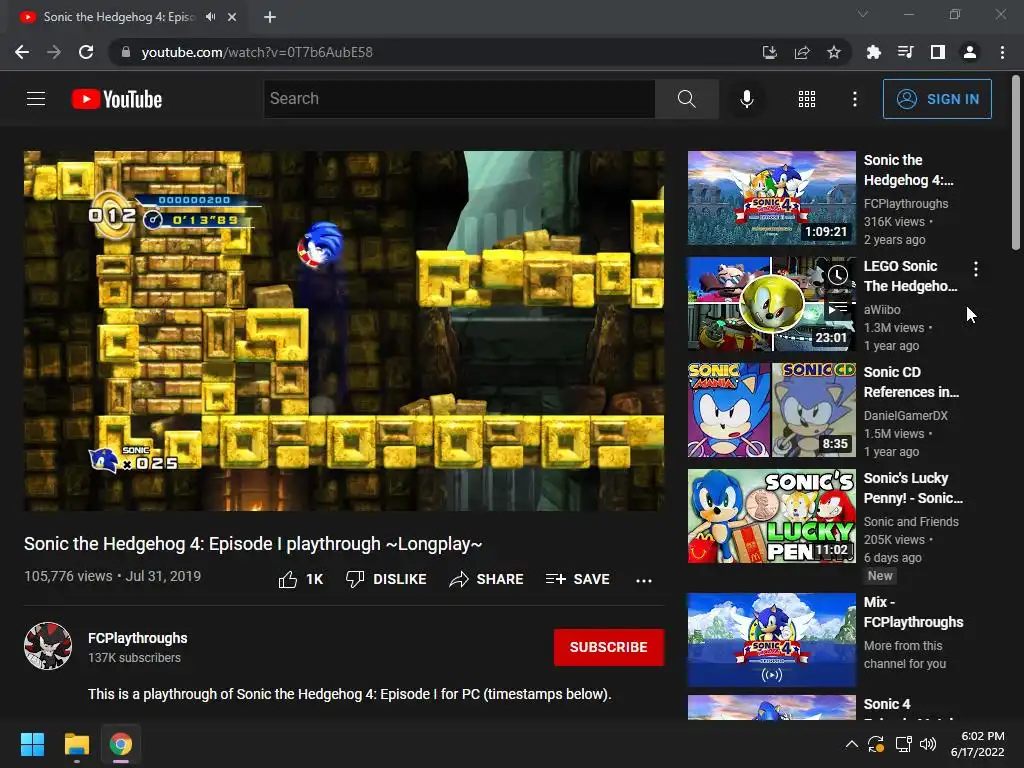Click the Sonic and Friends channel name

911,521
